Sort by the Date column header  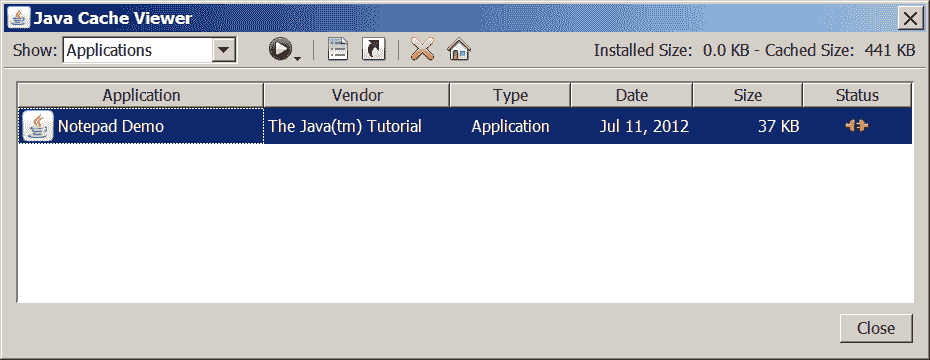tap(632, 95)
